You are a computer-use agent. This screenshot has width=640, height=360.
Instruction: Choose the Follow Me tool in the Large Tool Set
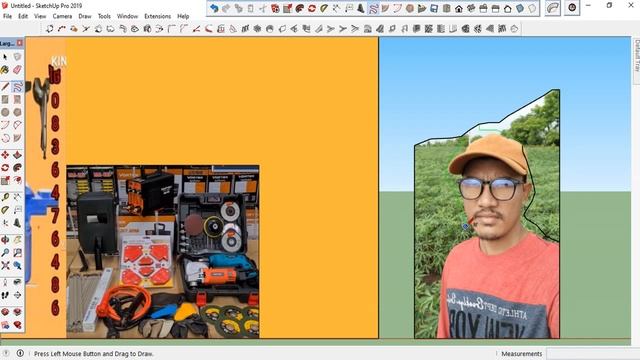(17, 168)
